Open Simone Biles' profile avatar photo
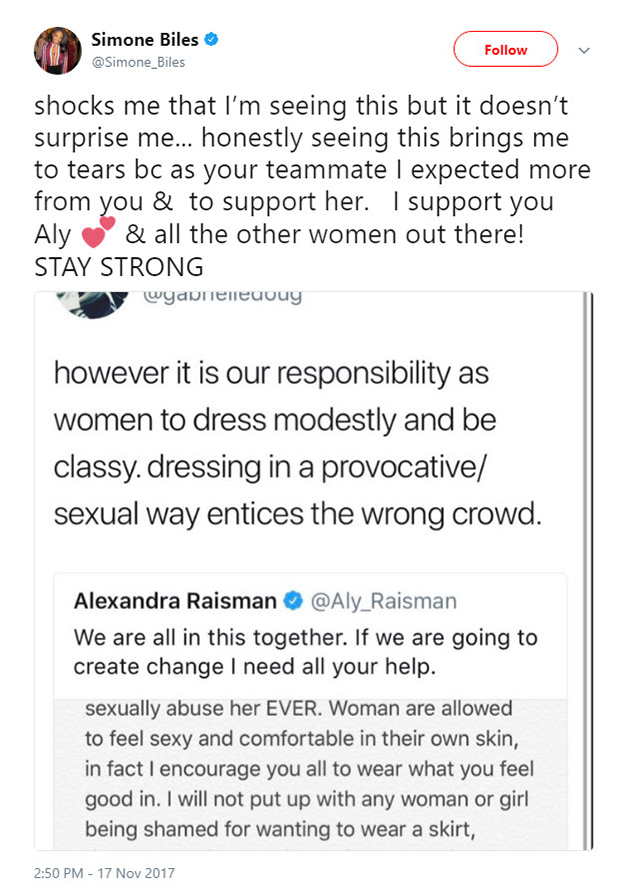Viewport: 630px width, 889px height. (x=58, y=49)
